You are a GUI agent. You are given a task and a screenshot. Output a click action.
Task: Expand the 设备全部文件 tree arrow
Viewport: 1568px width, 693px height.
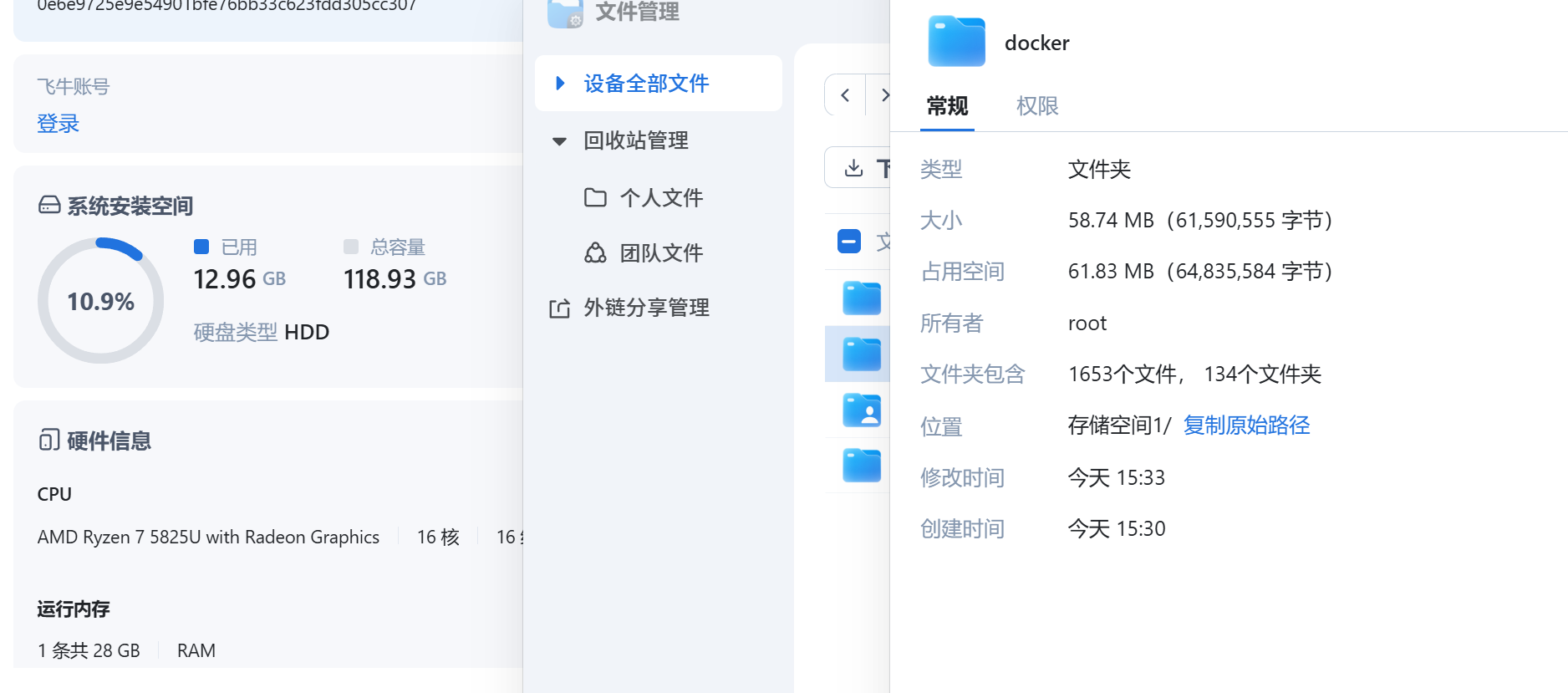(560, 83)
